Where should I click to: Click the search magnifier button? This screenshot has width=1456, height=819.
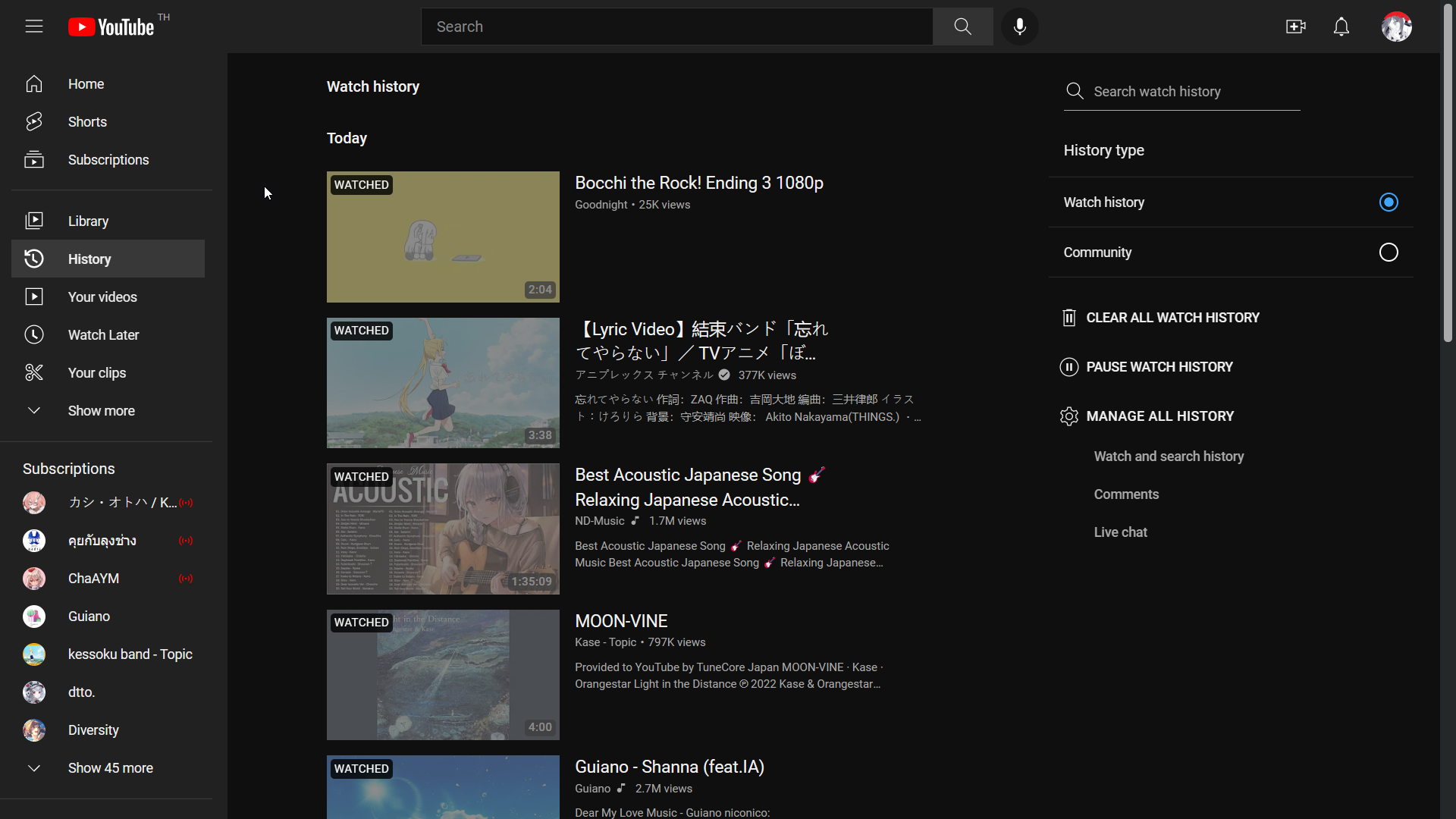(x=962, y=27)
